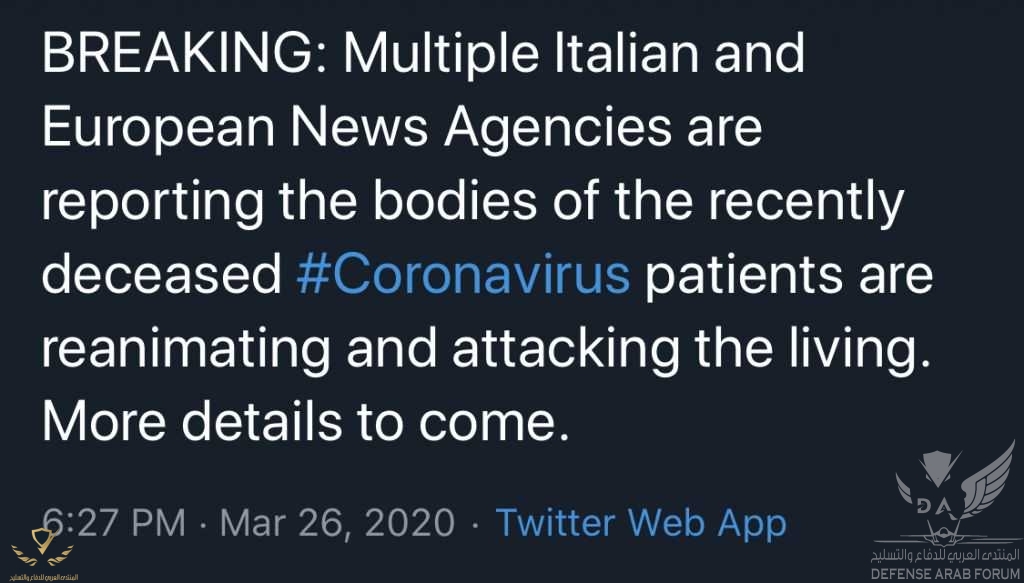Click the Twitter Web App source link

(641, 524)
